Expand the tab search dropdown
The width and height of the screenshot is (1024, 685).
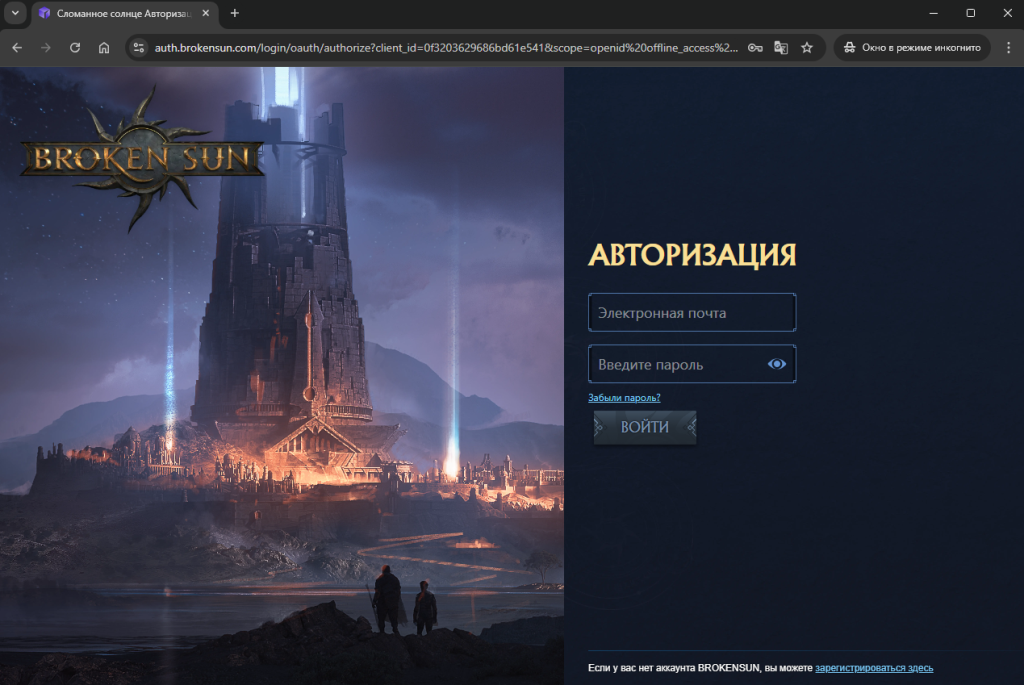[15, 13]
